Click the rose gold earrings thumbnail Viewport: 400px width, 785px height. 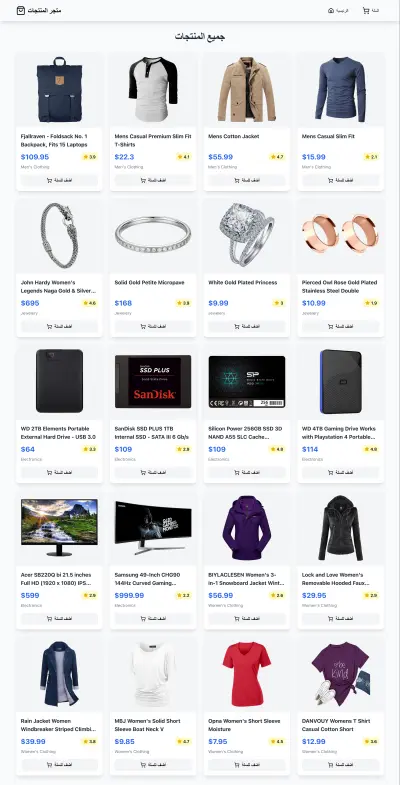(x=340, y=234)
